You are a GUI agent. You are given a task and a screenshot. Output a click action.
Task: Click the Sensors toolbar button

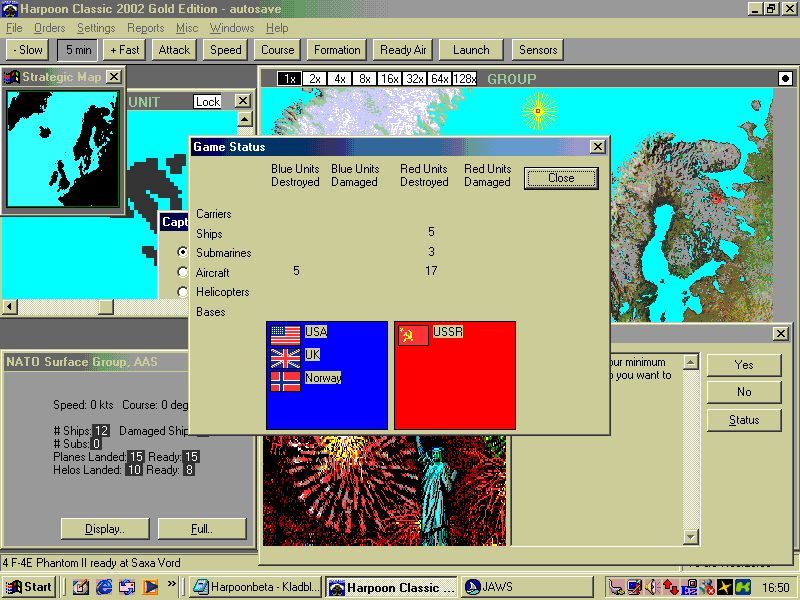(538, 50)
